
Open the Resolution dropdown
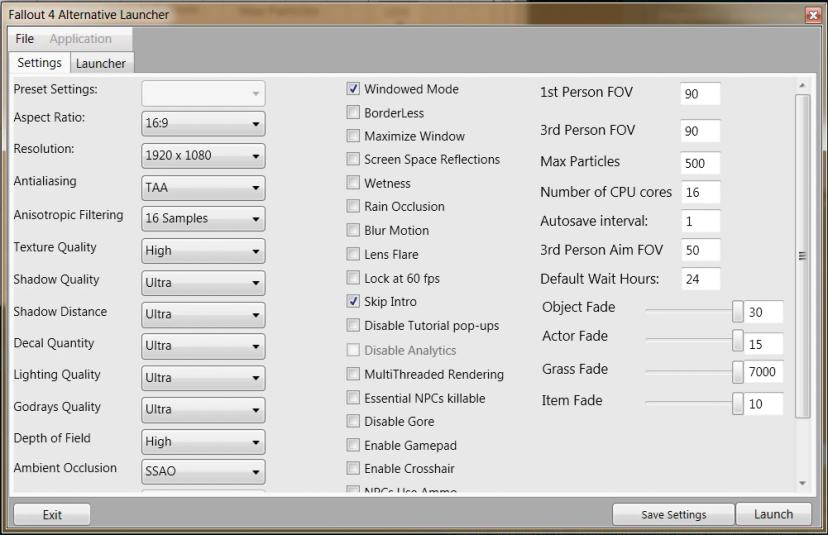(204, 156)
